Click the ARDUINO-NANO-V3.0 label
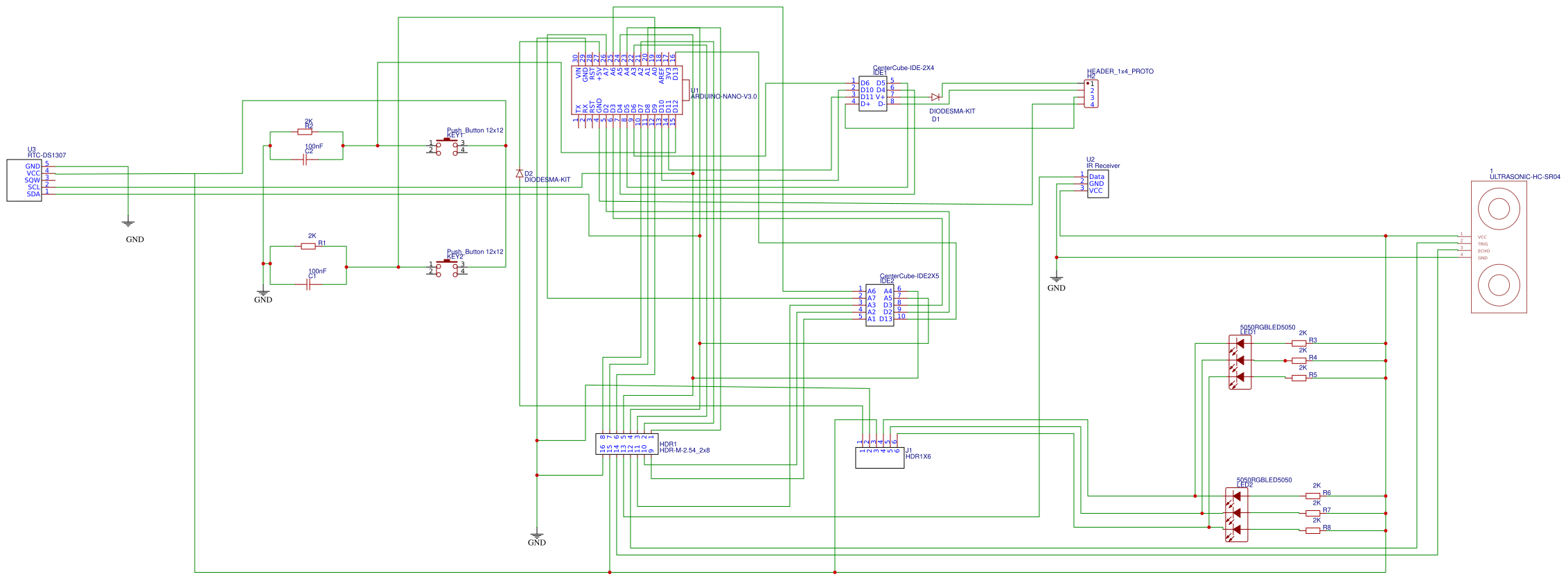Image resolution: width=1568 pixels, height=581 pixels. point(724,96)
